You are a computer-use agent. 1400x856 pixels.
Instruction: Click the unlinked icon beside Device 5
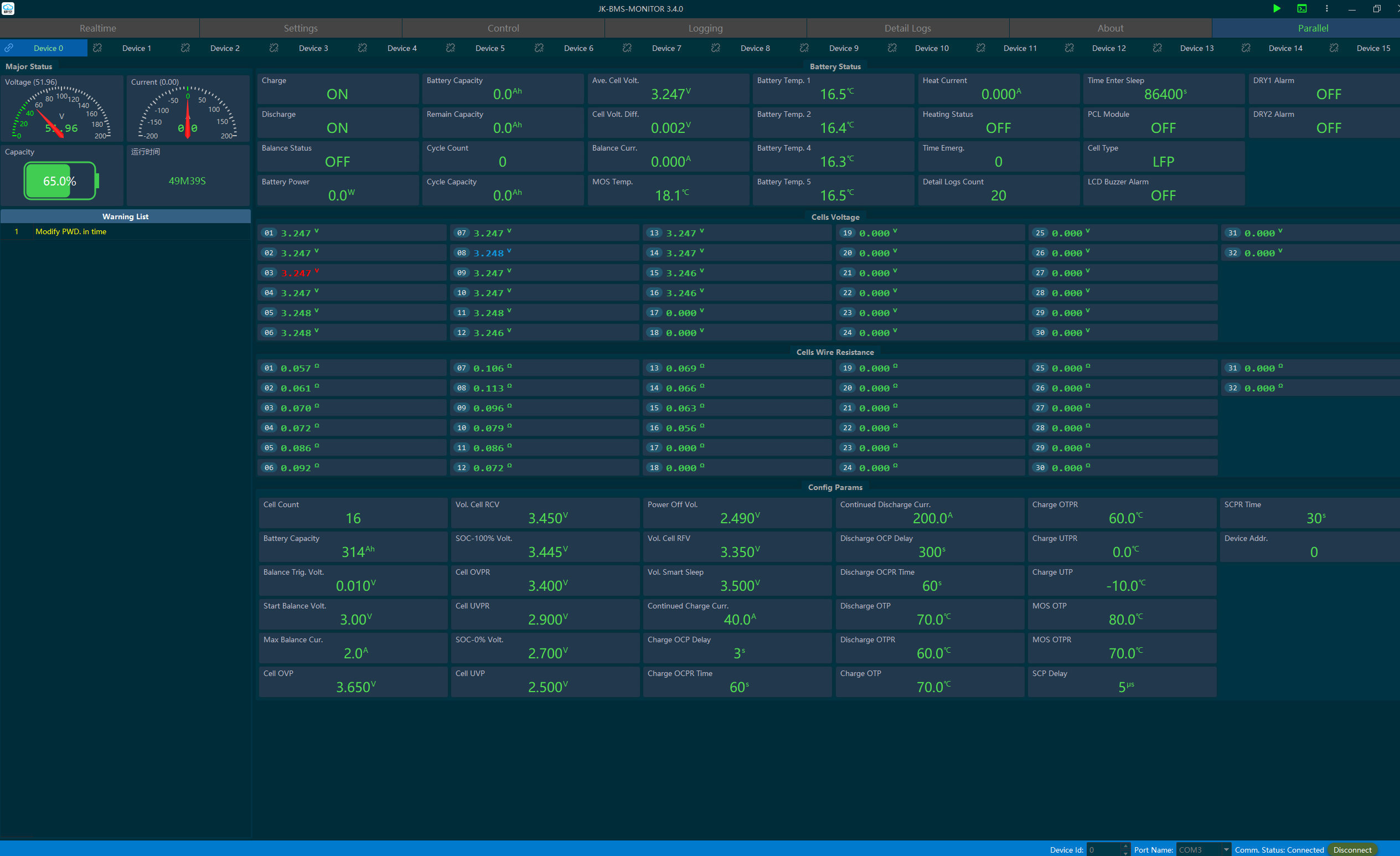tap(451, 48)
